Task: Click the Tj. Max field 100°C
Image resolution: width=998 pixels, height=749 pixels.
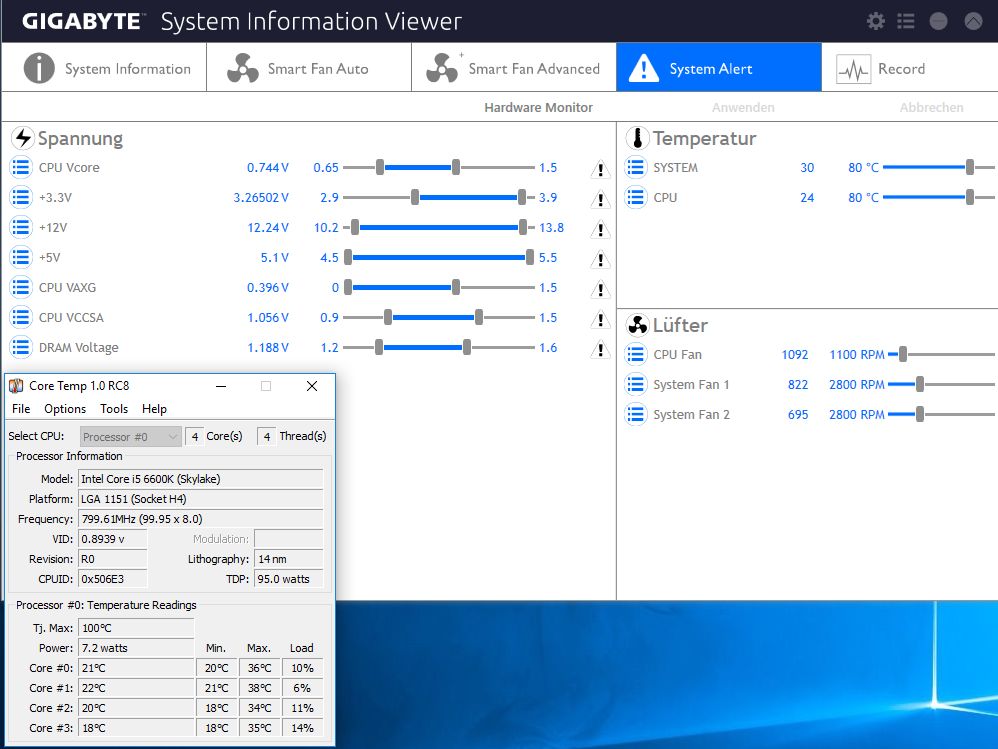Action: pos(136,628)
